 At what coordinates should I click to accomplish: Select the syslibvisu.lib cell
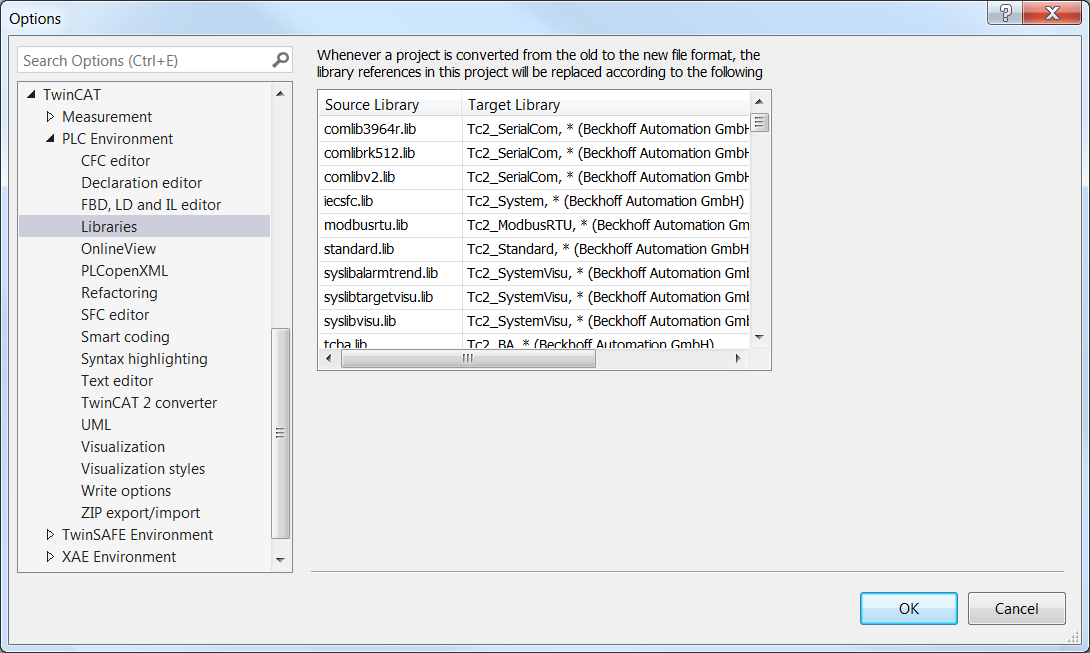[390, 321]
